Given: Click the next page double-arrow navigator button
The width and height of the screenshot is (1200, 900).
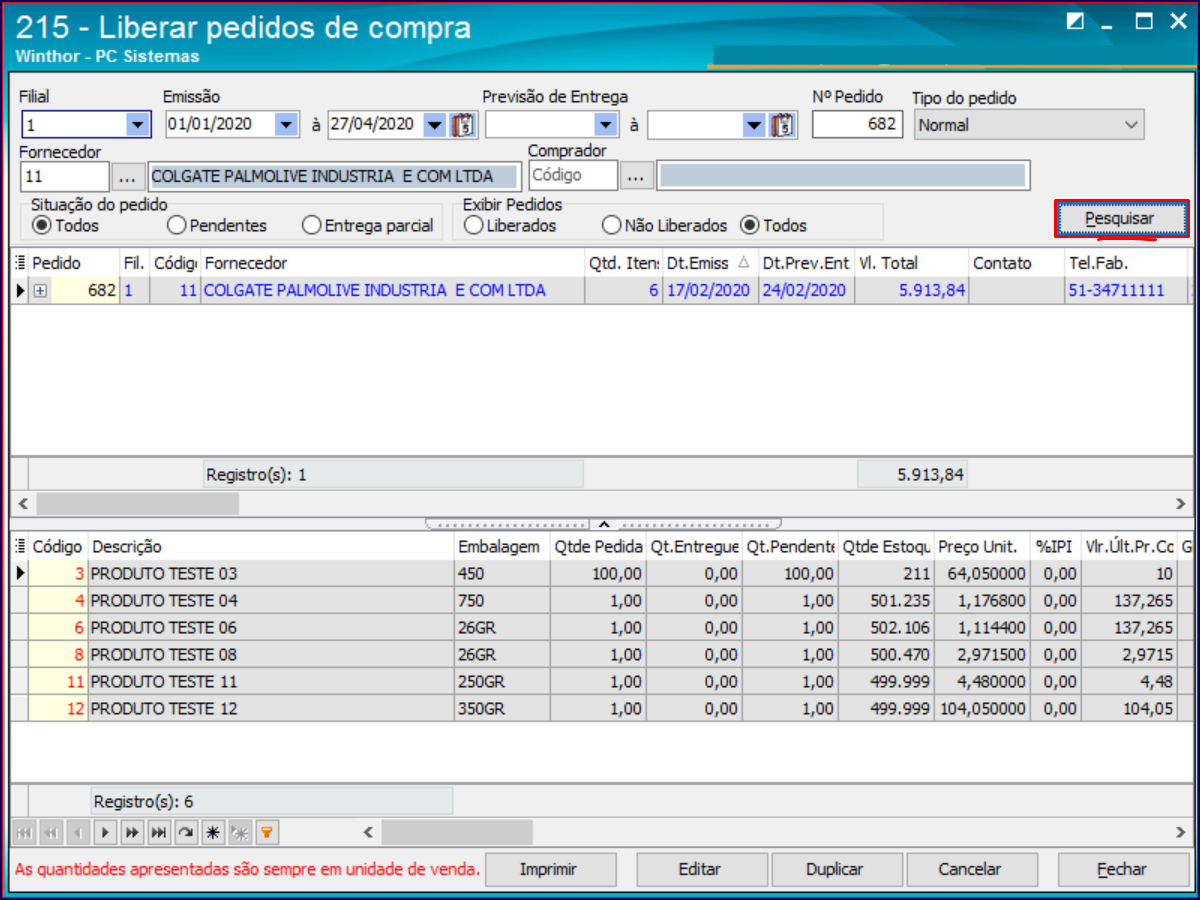Looking at the screenshot, I should click(132, 832).
